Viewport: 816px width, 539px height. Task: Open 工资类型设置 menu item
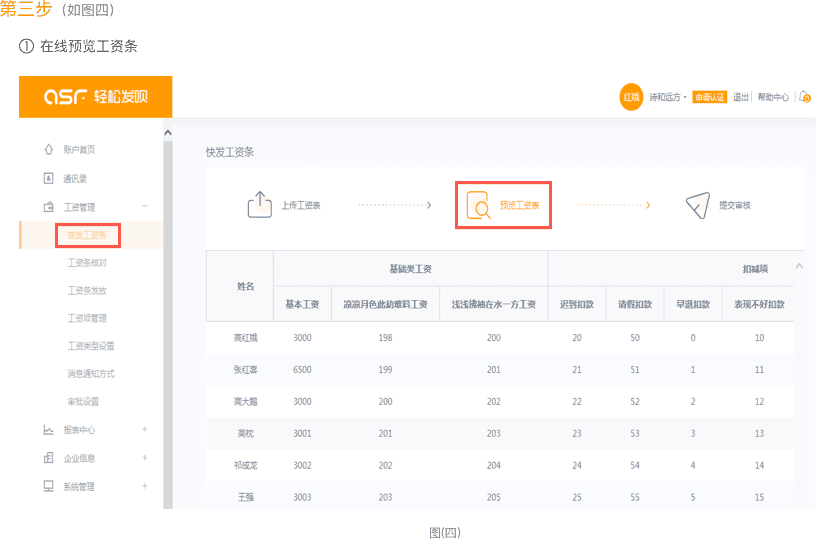coord(91,346)
